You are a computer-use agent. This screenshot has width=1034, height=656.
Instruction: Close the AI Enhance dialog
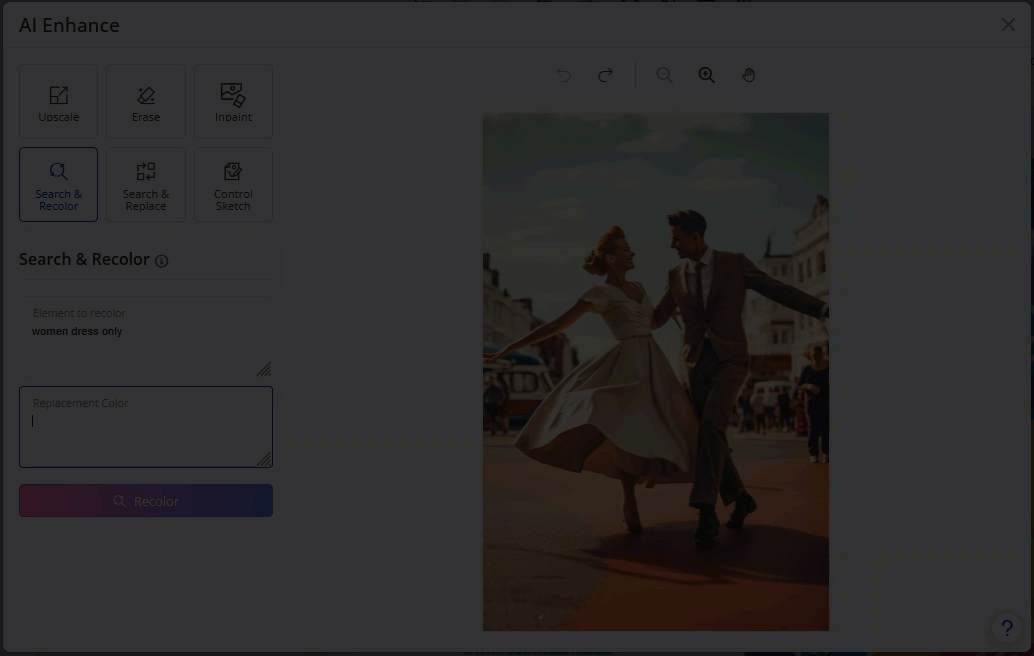point(1008,25)
